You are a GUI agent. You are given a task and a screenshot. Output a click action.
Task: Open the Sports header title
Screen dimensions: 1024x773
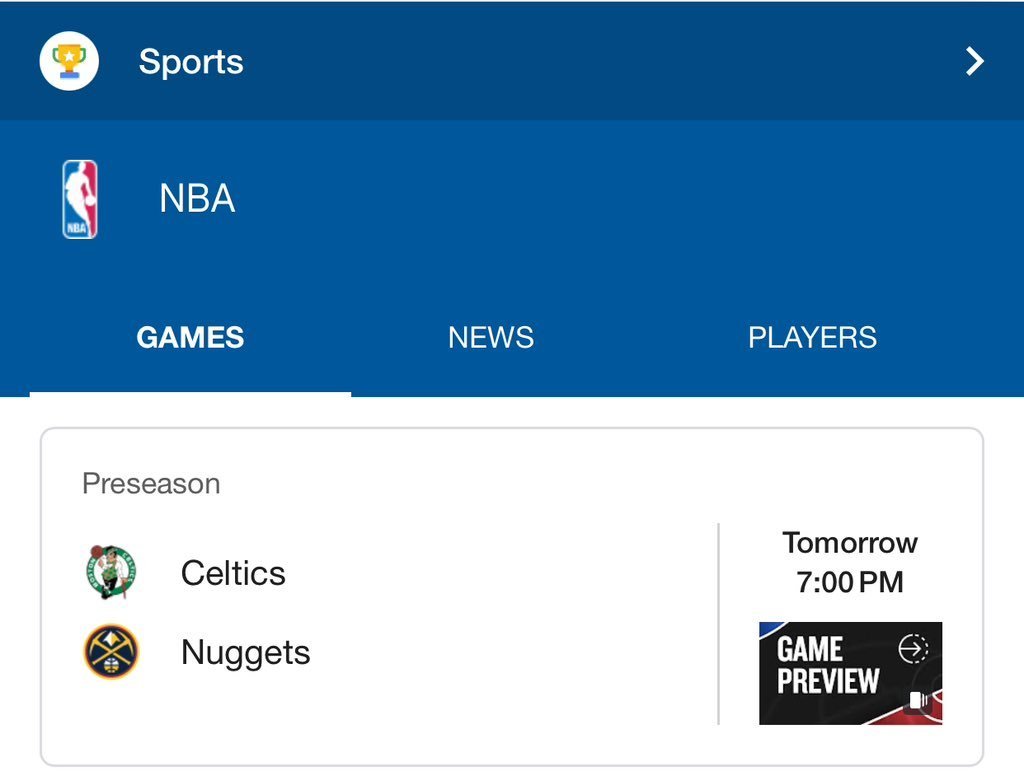[191, 62]
